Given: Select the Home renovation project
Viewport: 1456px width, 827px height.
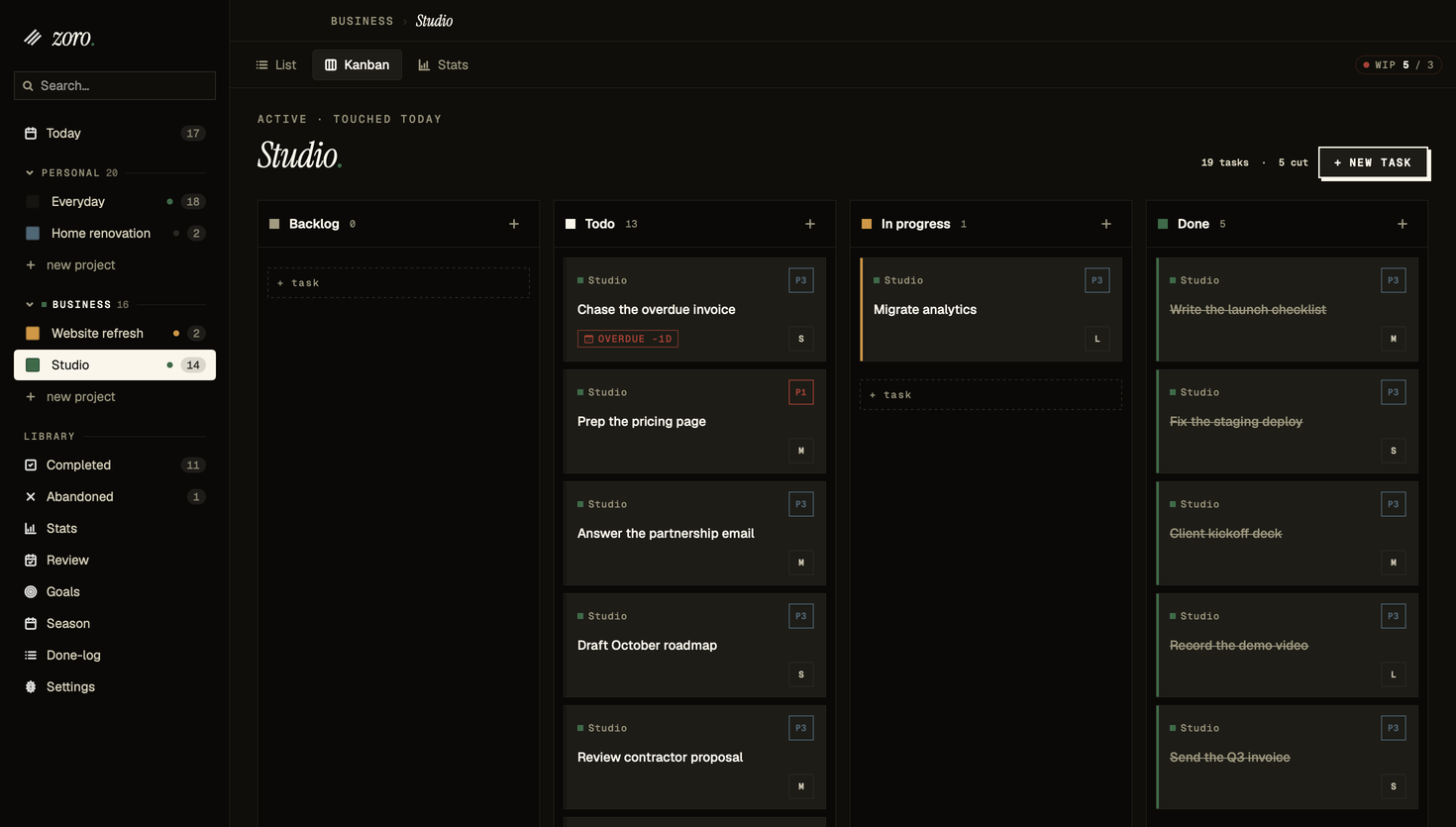Looking at the screenshot, I should coord(115,233).
